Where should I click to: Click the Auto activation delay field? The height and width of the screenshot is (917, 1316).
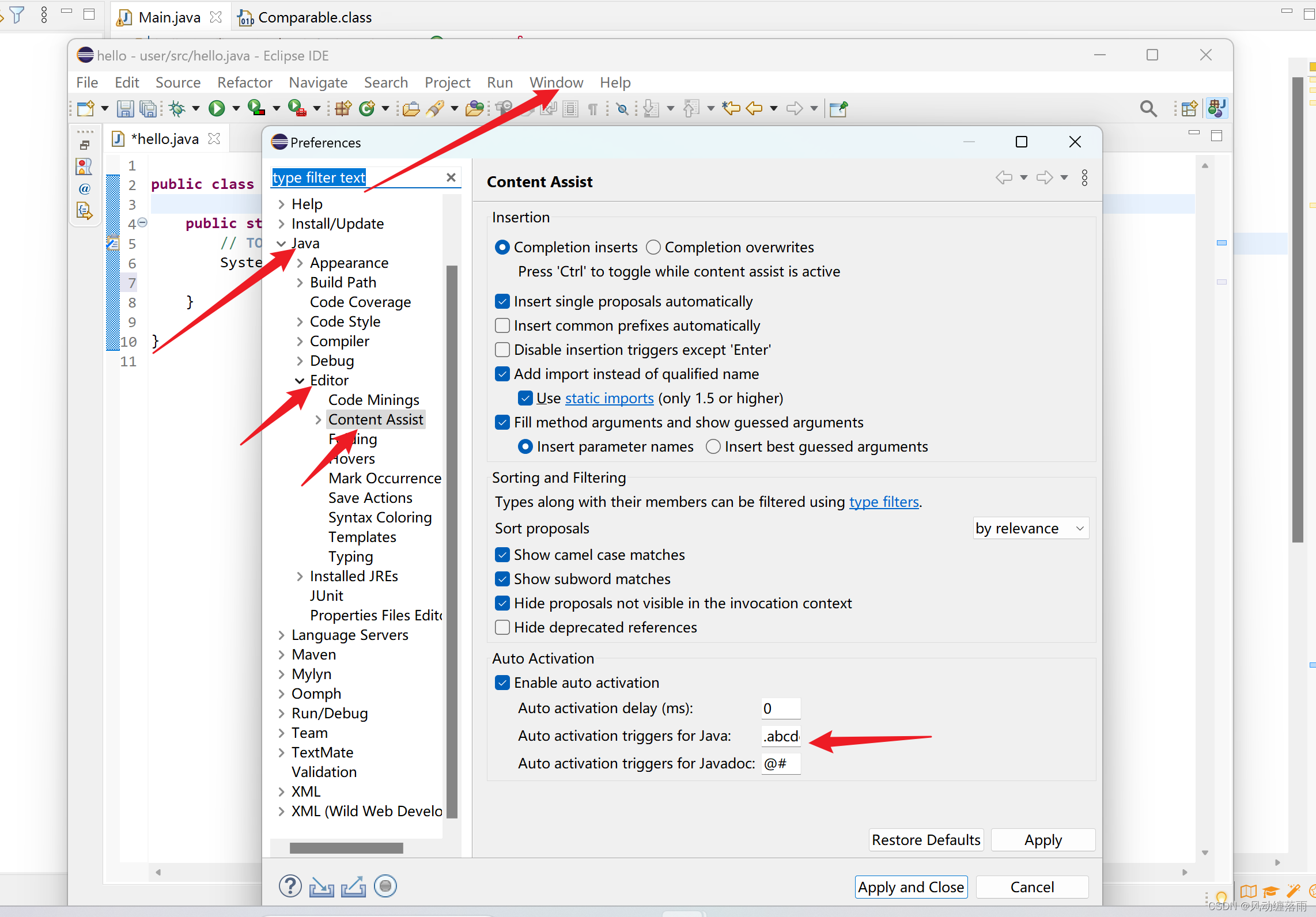(781, 708)
